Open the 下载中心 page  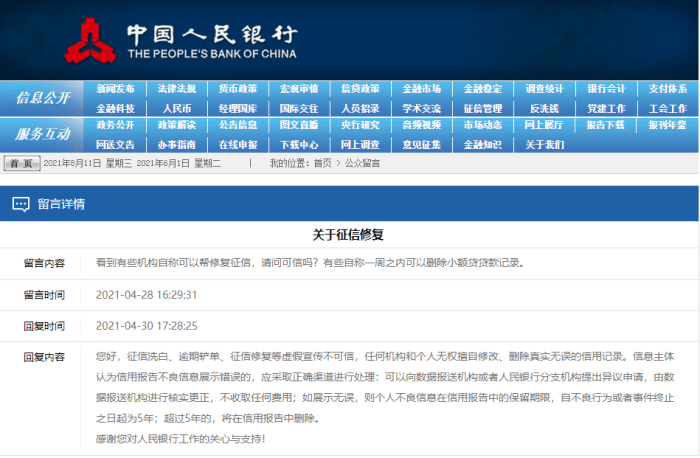pos(299,144)
